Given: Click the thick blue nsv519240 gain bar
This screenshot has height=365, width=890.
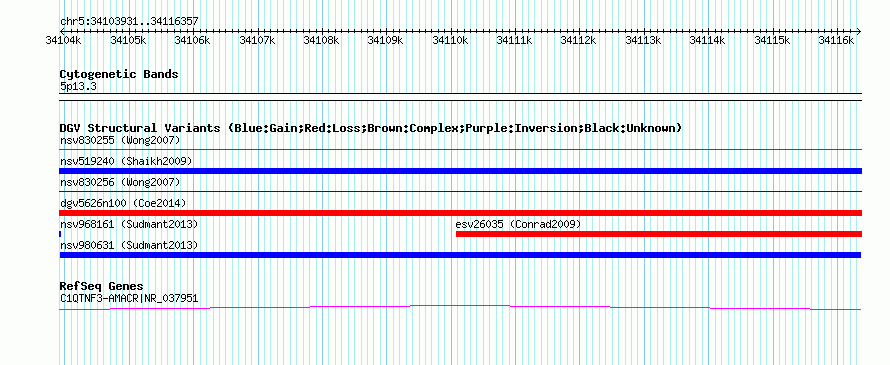Looking at the screenshot, I should (460, 171).
